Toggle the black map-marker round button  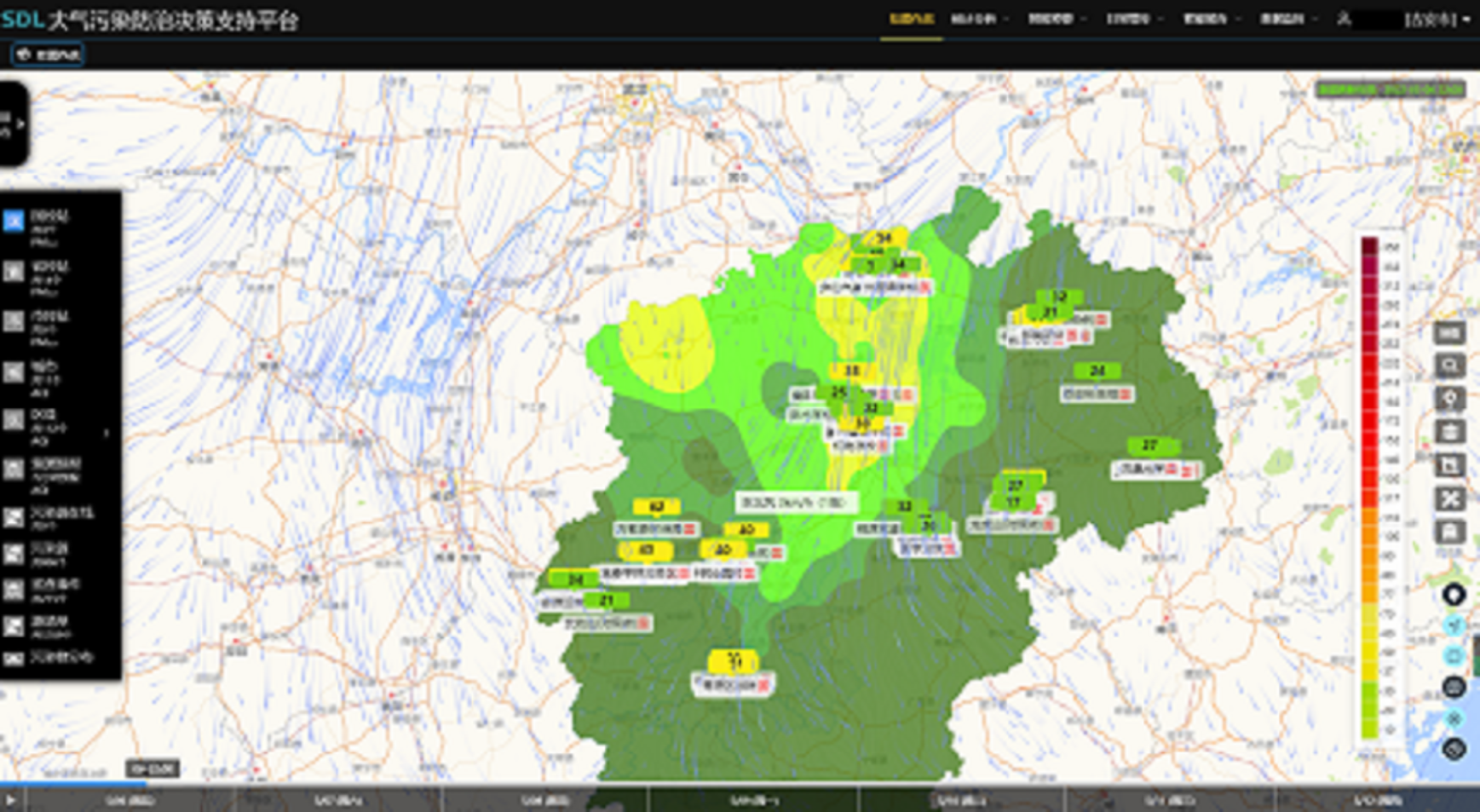1454,595
